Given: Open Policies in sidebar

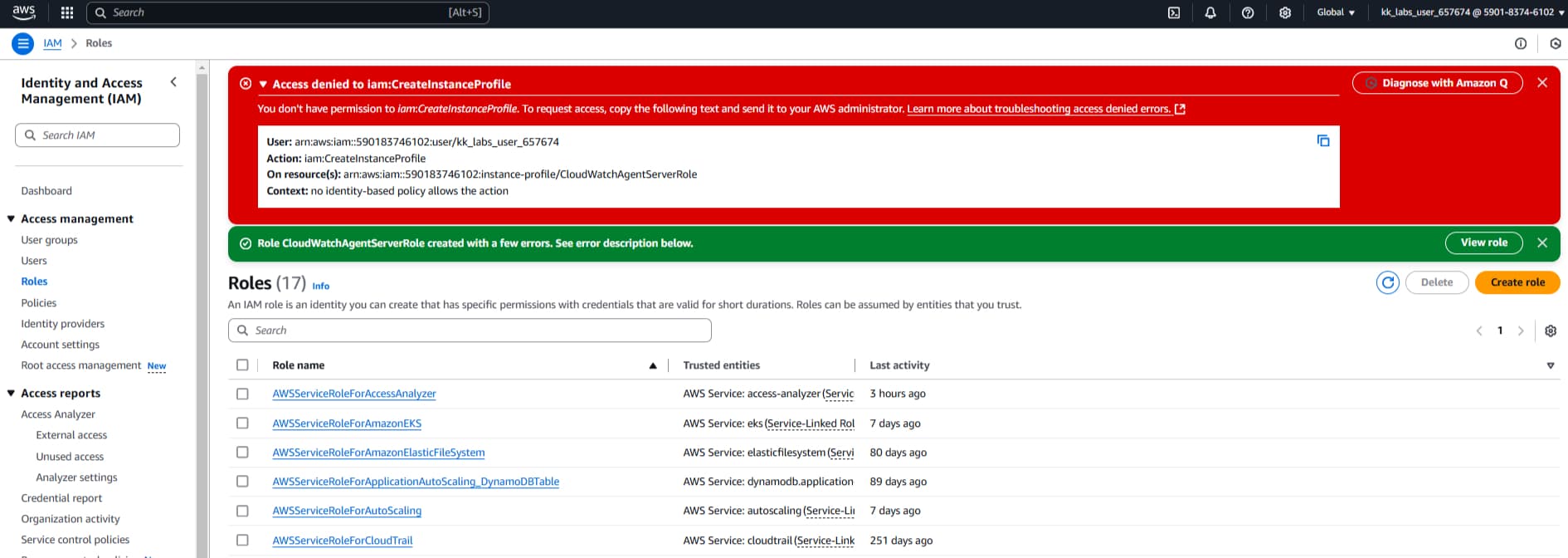Looking at the screenshot, I should point(39,303).
